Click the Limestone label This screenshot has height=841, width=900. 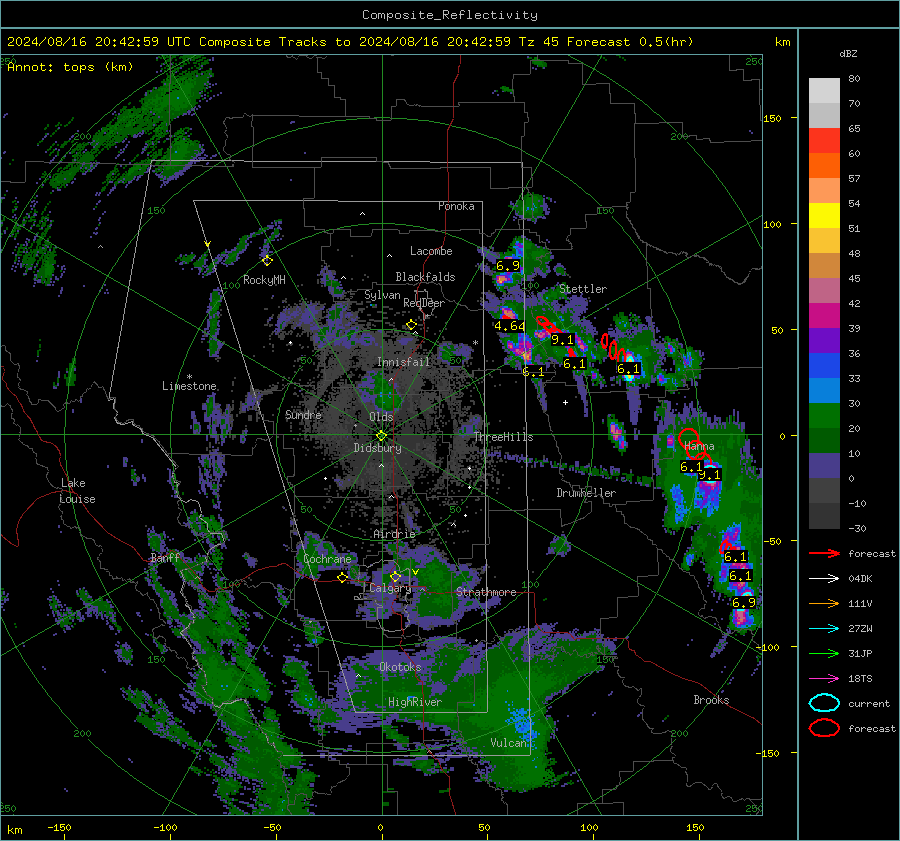[x=189, y=386]
